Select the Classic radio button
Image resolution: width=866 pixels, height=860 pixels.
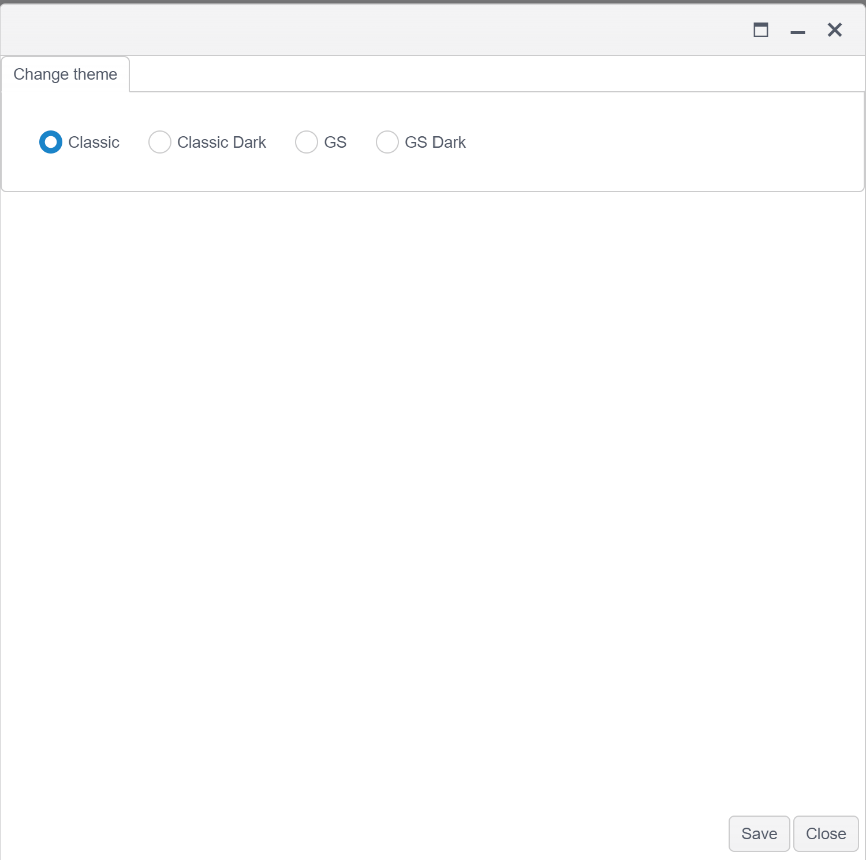[x=51, y=142]
